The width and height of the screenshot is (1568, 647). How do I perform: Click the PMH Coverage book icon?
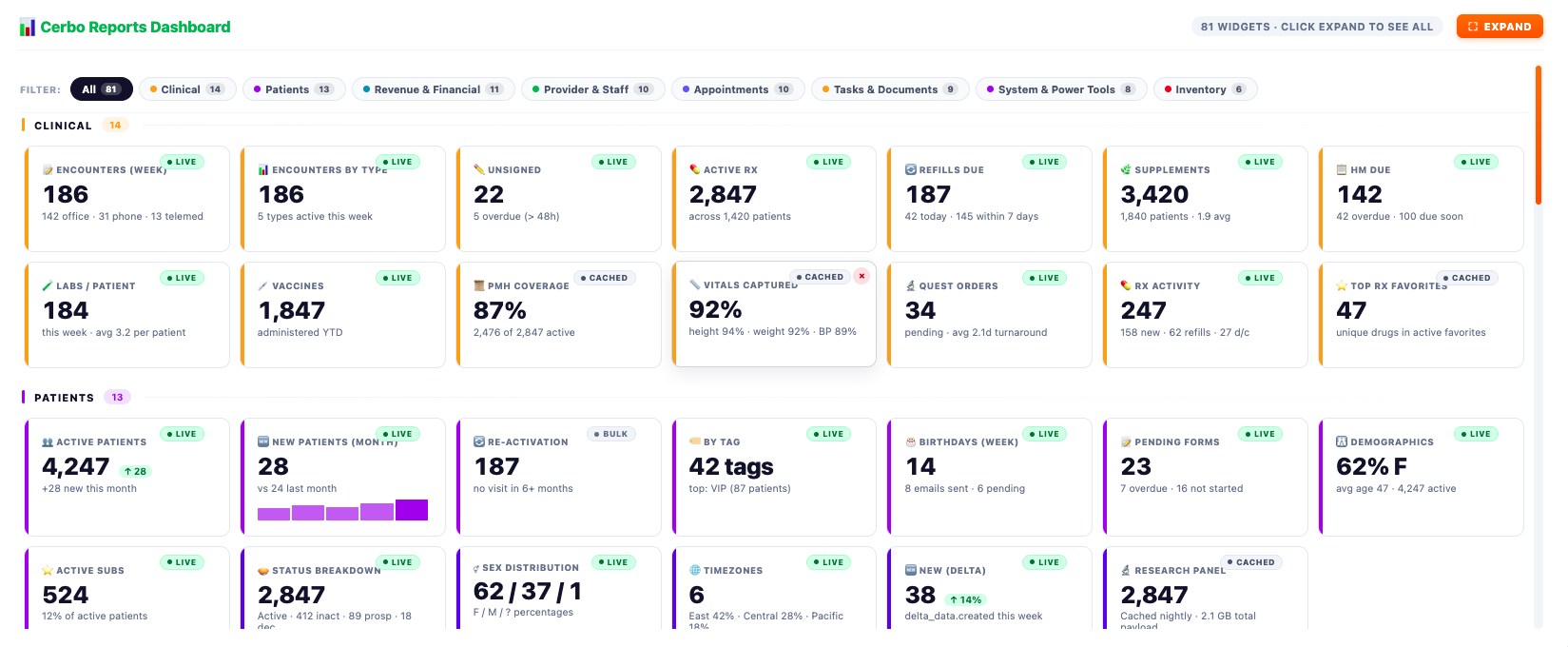479,286
